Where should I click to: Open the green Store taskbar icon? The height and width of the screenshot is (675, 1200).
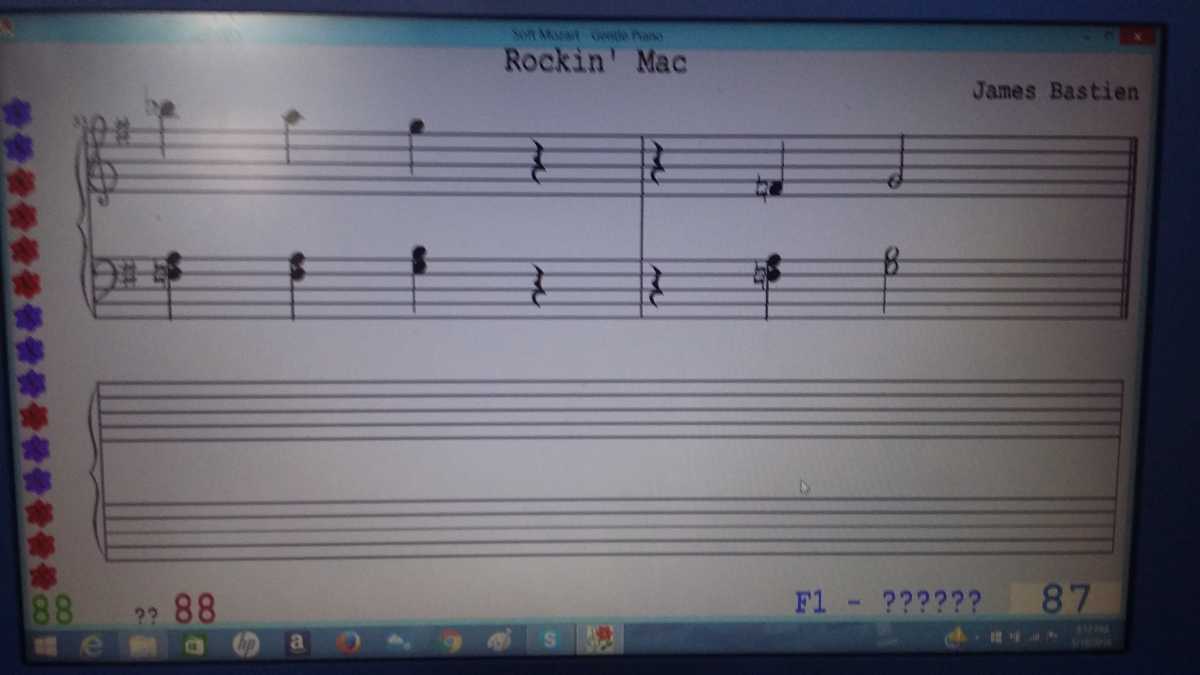[x=193, y=646]
